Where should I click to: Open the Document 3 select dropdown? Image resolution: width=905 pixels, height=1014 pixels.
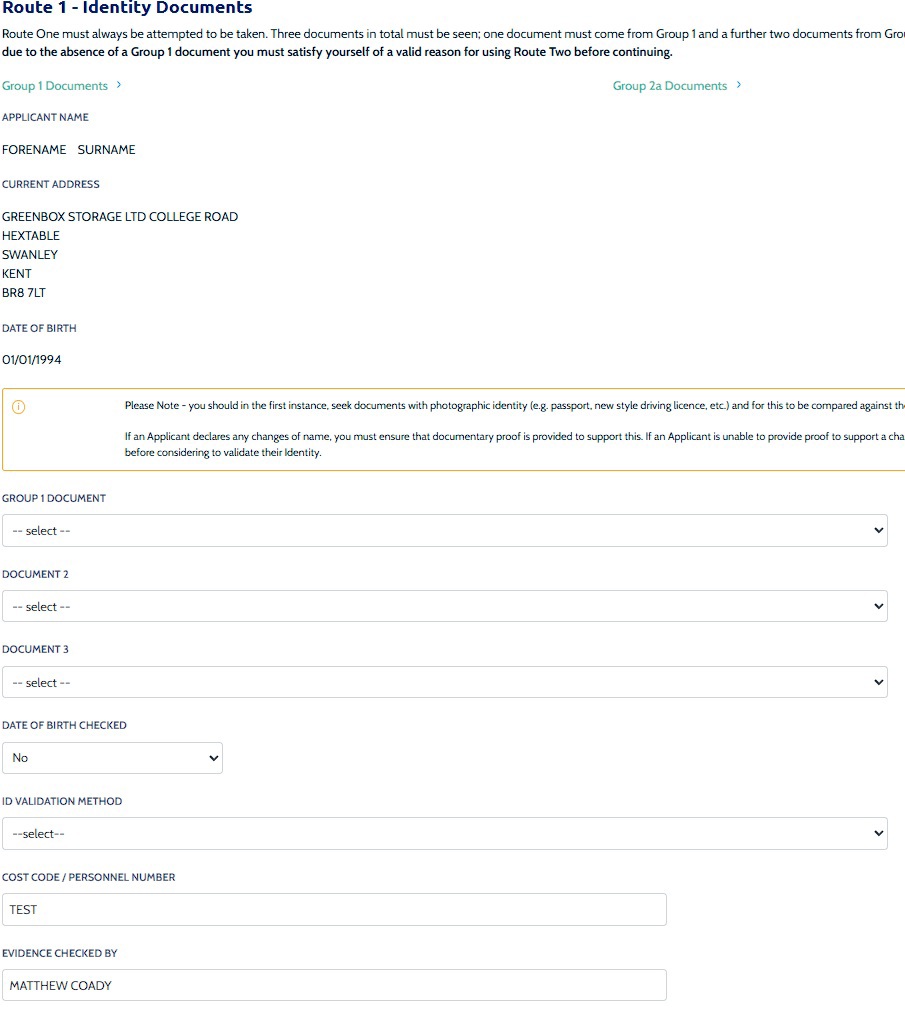coord(444,683)
